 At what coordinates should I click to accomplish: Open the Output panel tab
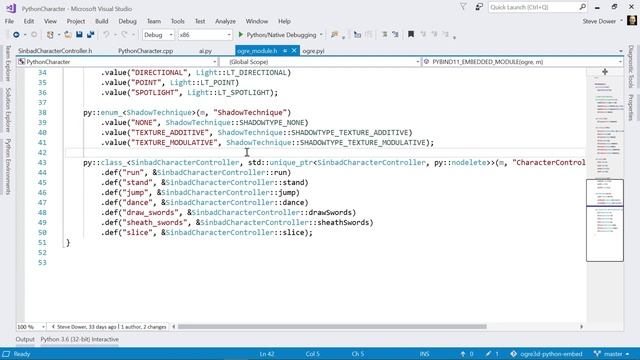pyautogui.click(x=25, y=339)
